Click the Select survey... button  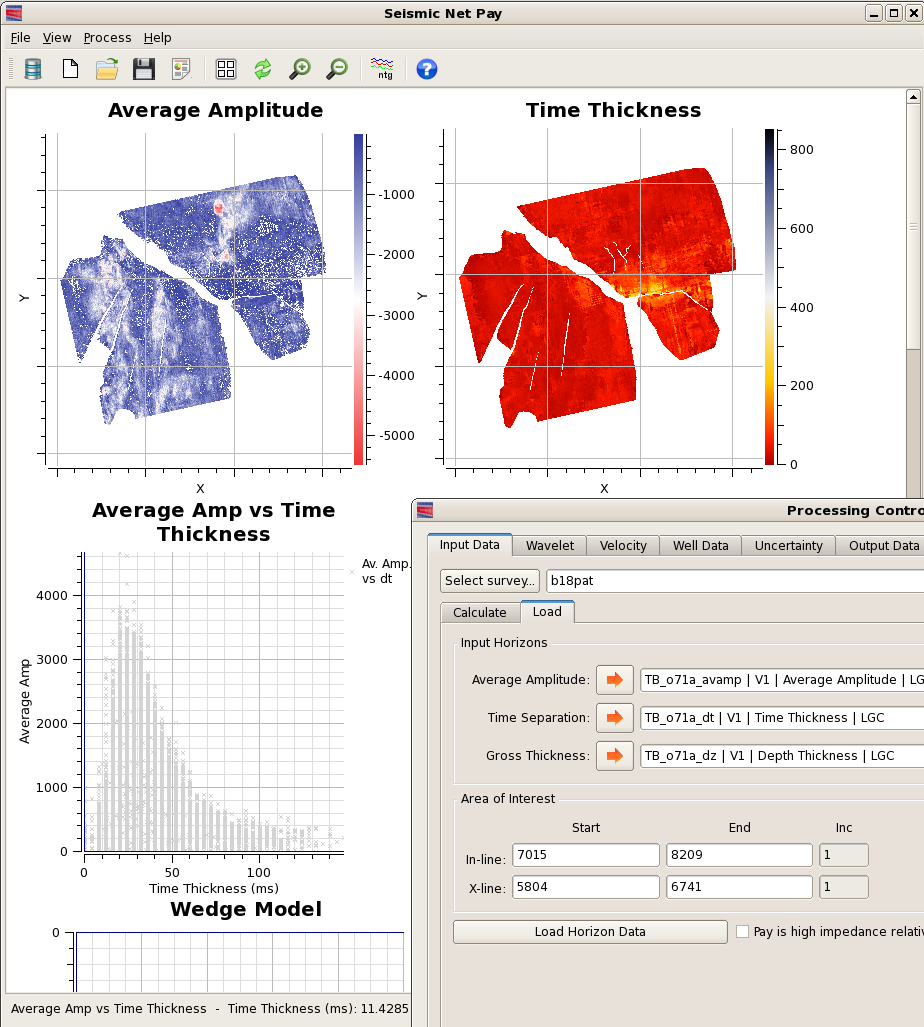point(490,580)
